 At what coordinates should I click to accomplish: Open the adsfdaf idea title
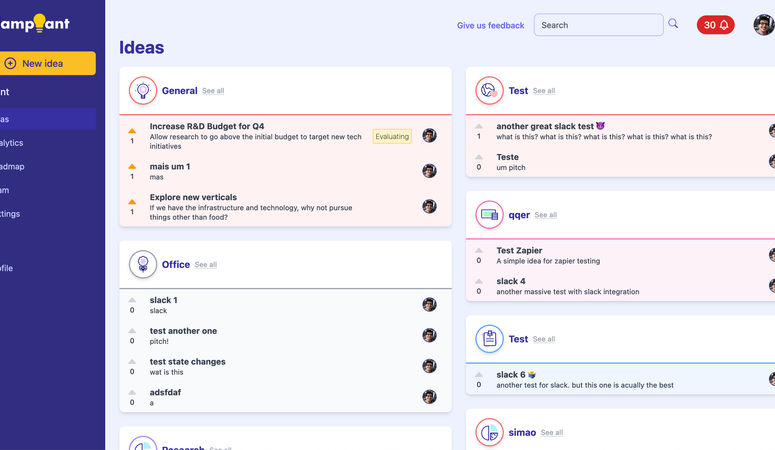coord(165,392)
